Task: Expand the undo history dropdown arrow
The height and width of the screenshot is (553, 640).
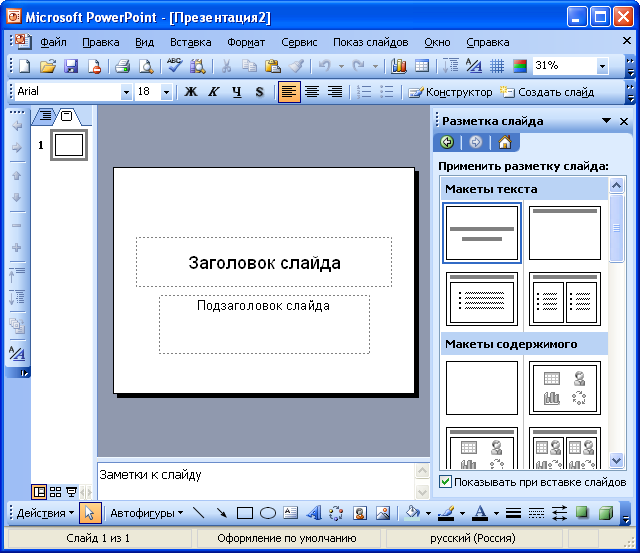Action: click(x=341, y=67)
